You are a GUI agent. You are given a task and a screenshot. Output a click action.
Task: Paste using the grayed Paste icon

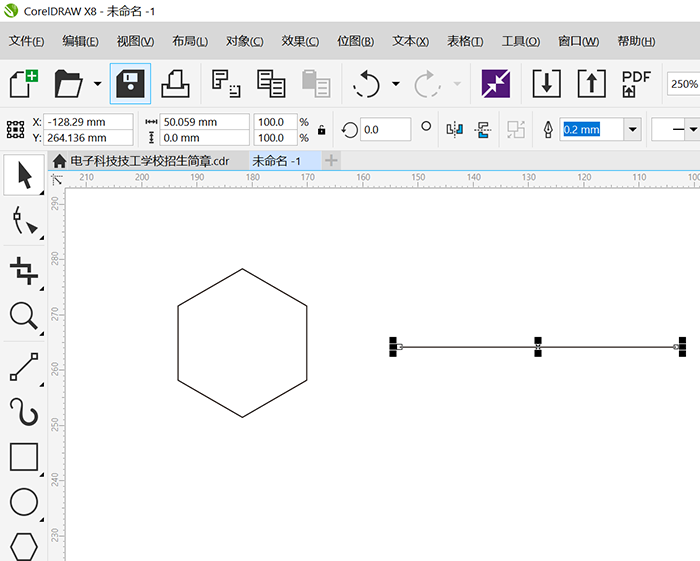click(316, 83)
